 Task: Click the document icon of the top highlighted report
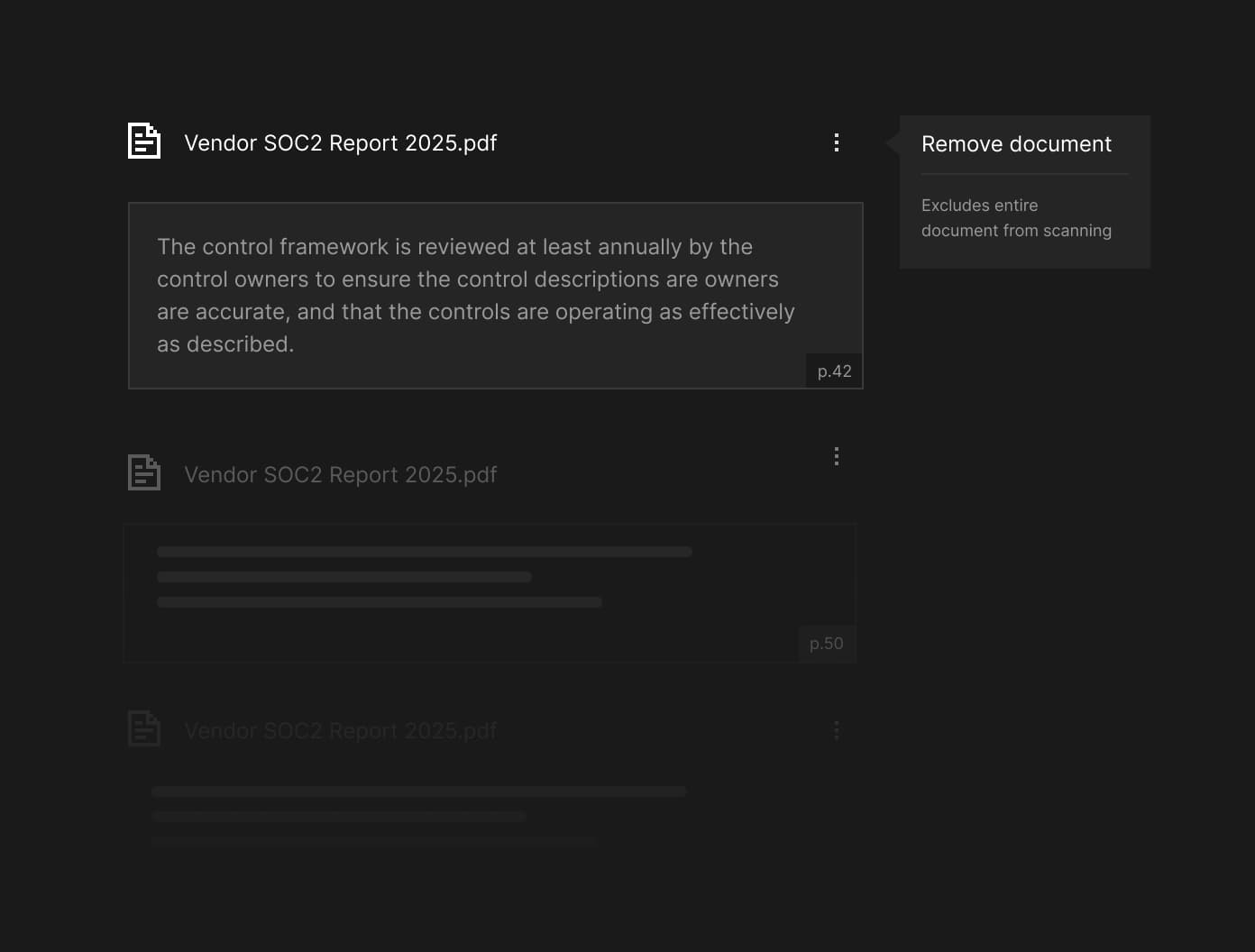coord(144,142)
